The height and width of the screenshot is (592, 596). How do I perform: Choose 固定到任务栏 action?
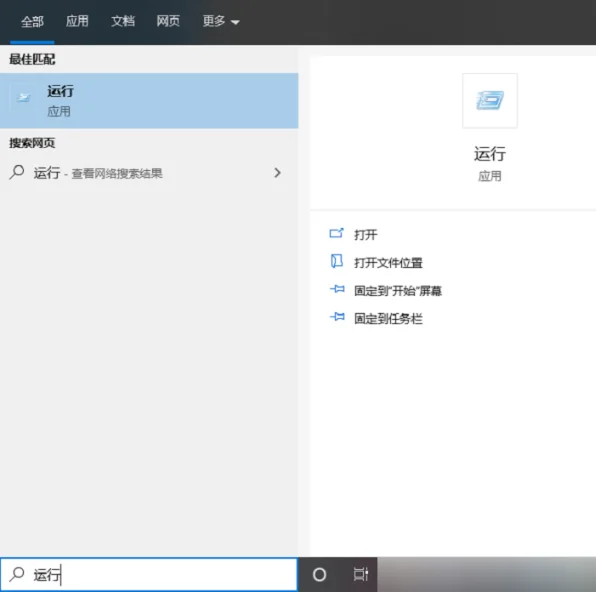tap(388, 319)
